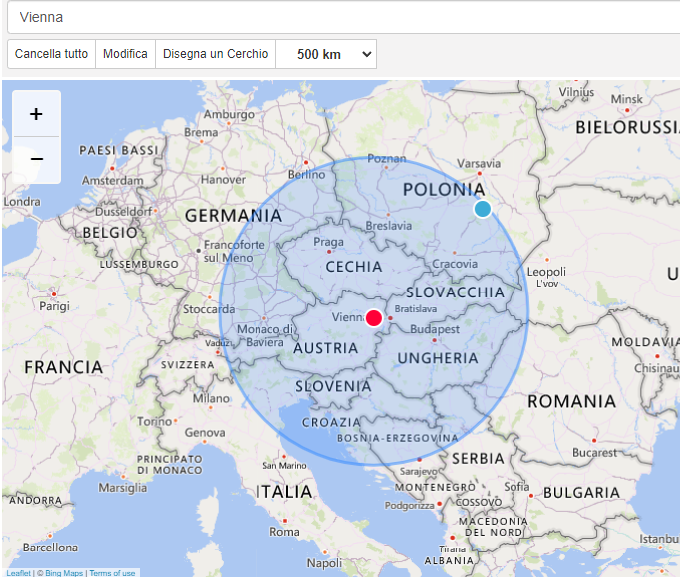Activate Disegna un Cerchio tool
The width and height of the screenshot is (680, 577).
[215, 54]
